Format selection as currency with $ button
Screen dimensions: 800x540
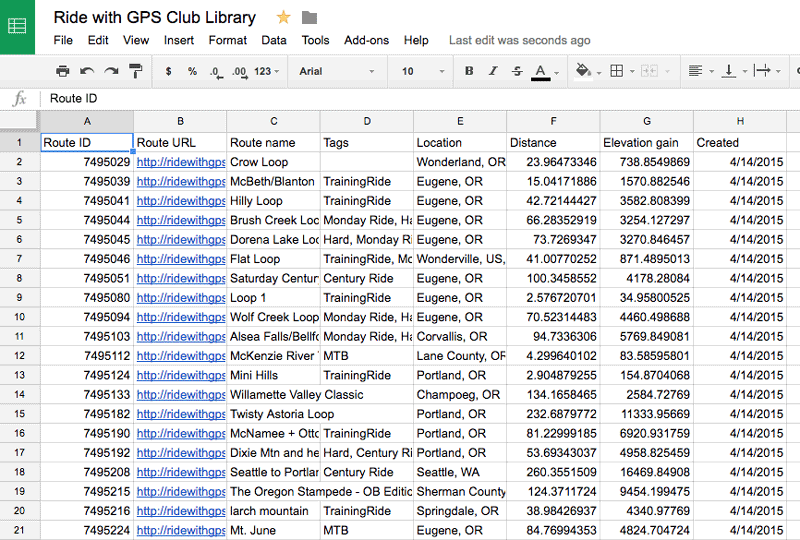(168, 71)
